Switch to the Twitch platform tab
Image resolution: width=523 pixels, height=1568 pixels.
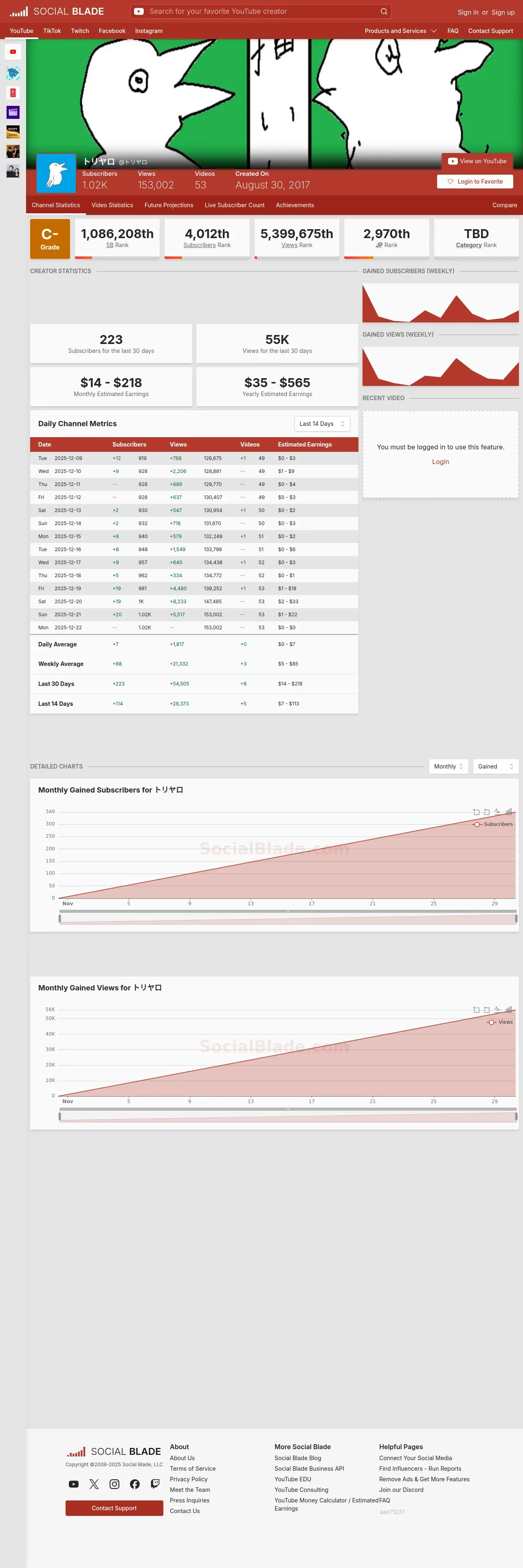coord(80,31)
